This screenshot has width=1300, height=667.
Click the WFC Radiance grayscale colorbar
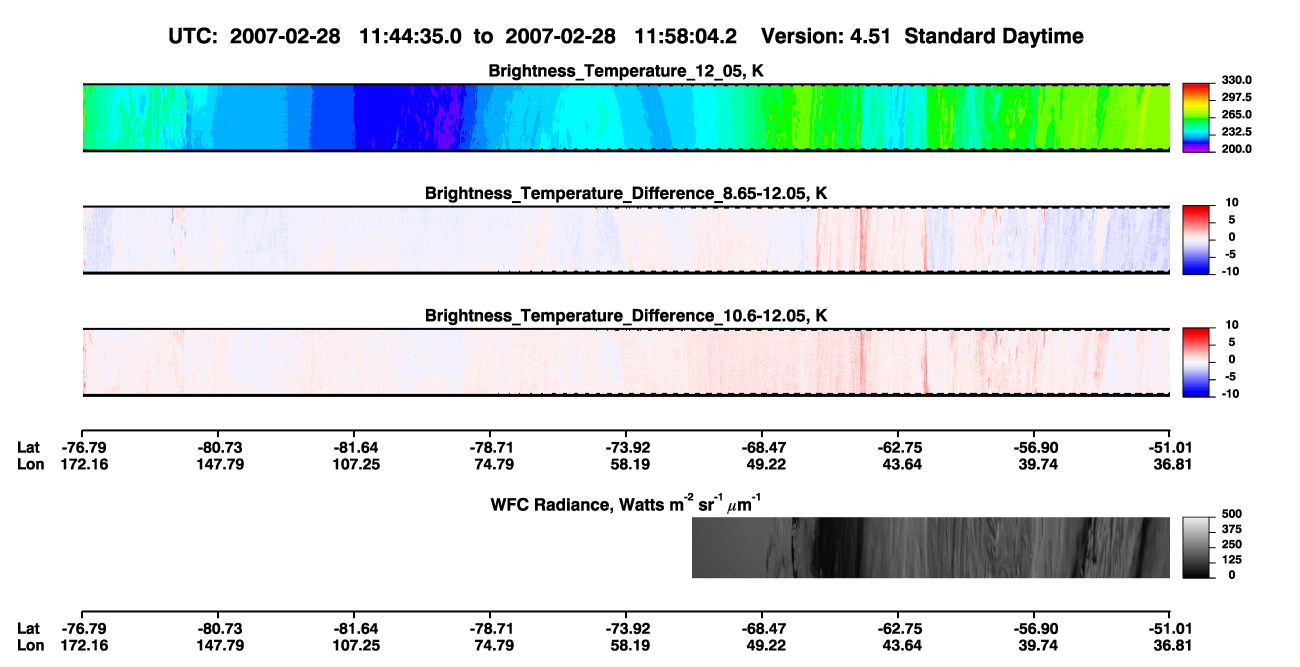coord(1195,547)
